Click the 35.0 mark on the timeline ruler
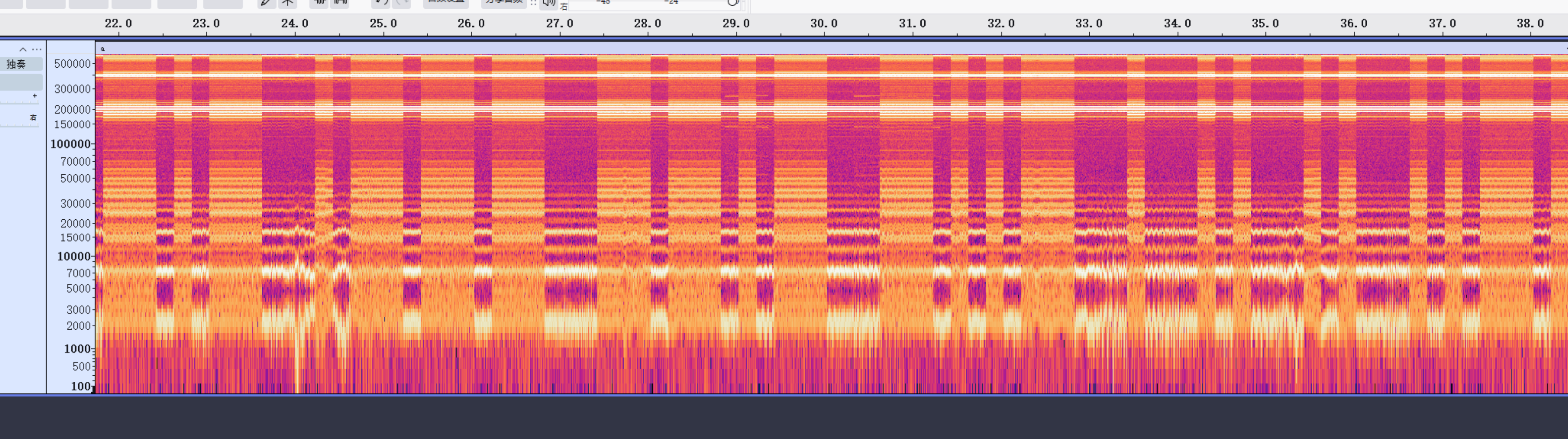The image size is (1568, 439). 1266,24
